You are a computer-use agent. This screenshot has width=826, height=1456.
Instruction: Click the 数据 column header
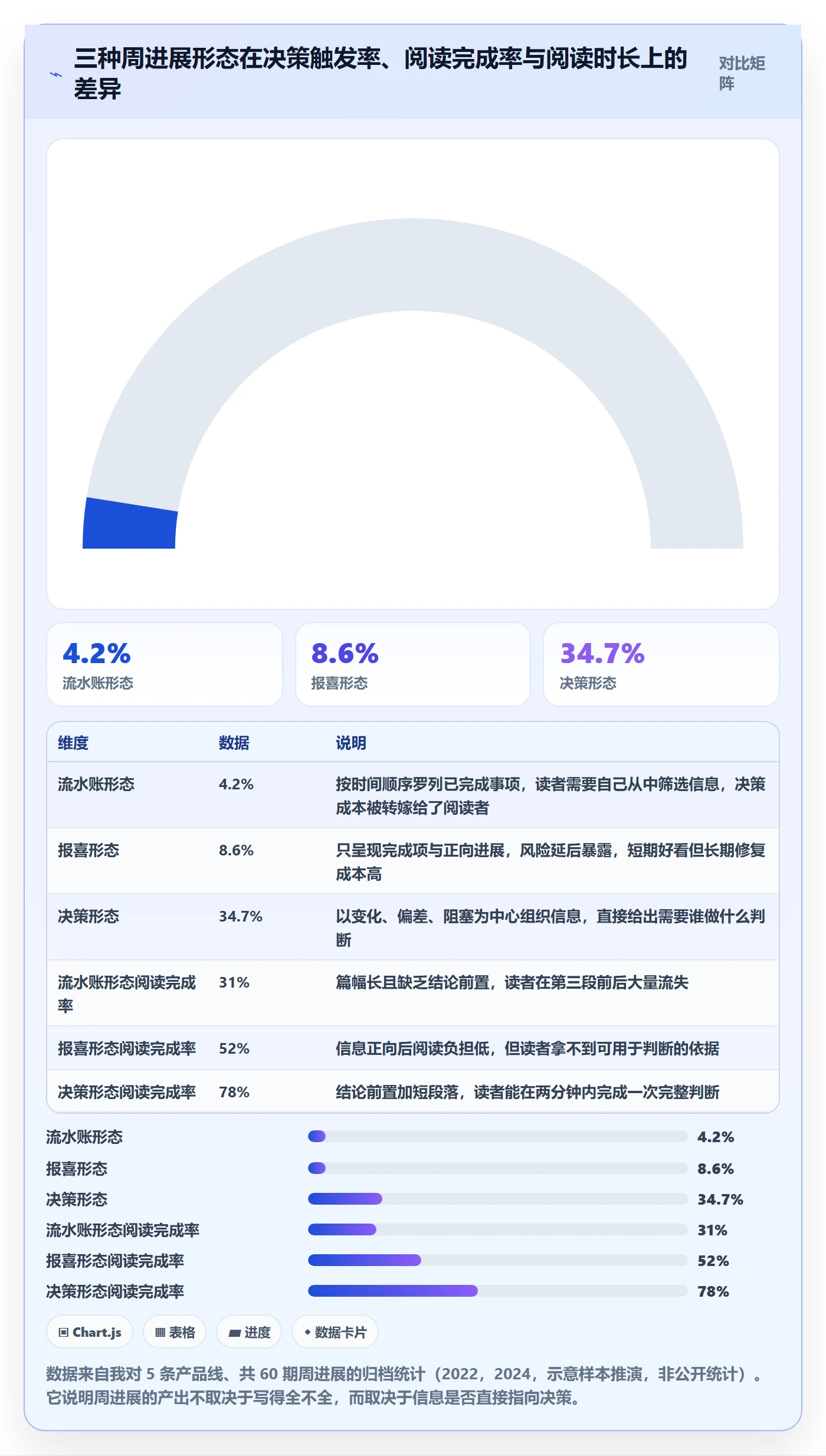tap(234, 743)
